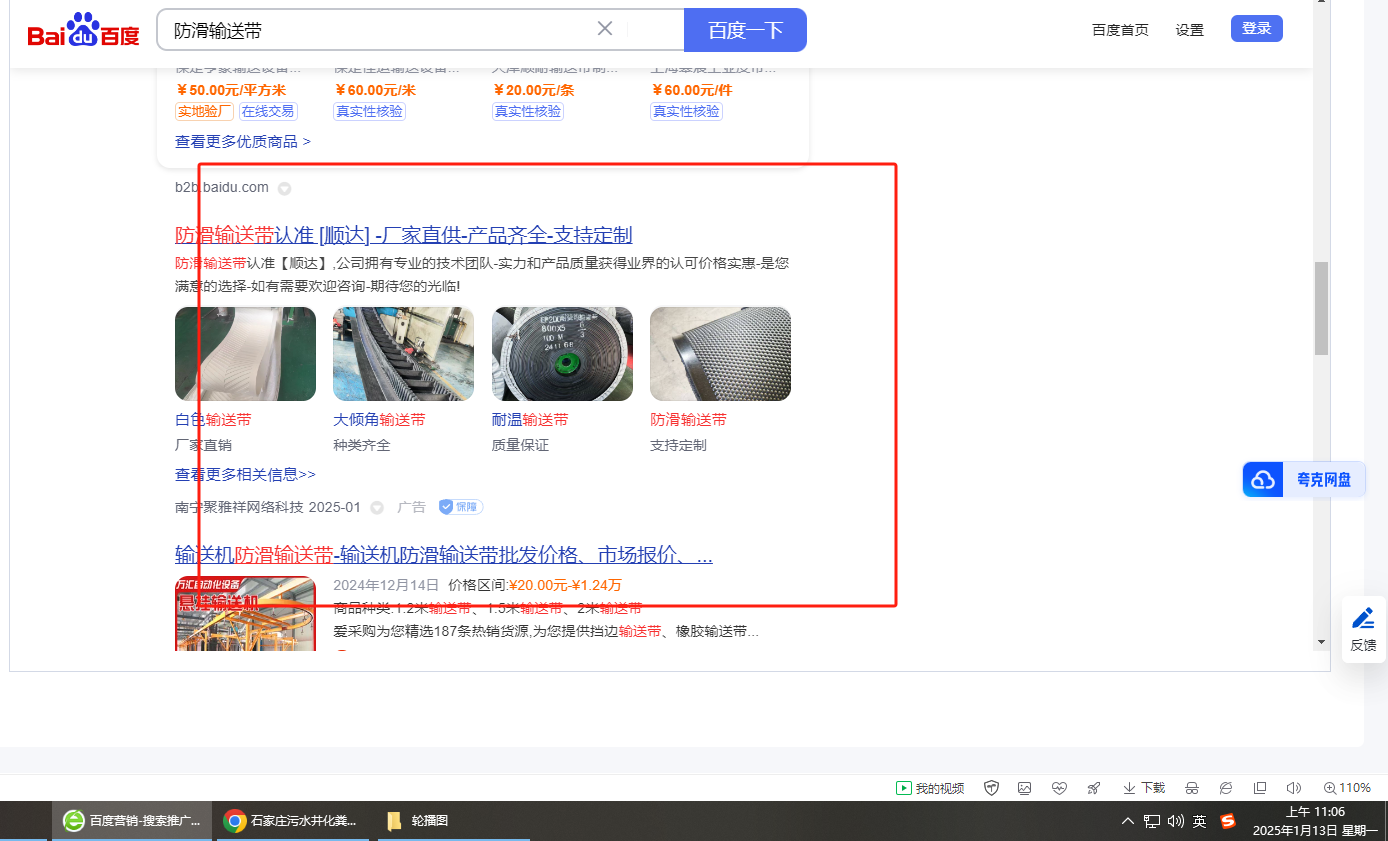Click the heartbeat health-check status icon
Image resolution: width=1388 pixels, height=841 pixels.
pyautogui.click(x=1060, y=788)
